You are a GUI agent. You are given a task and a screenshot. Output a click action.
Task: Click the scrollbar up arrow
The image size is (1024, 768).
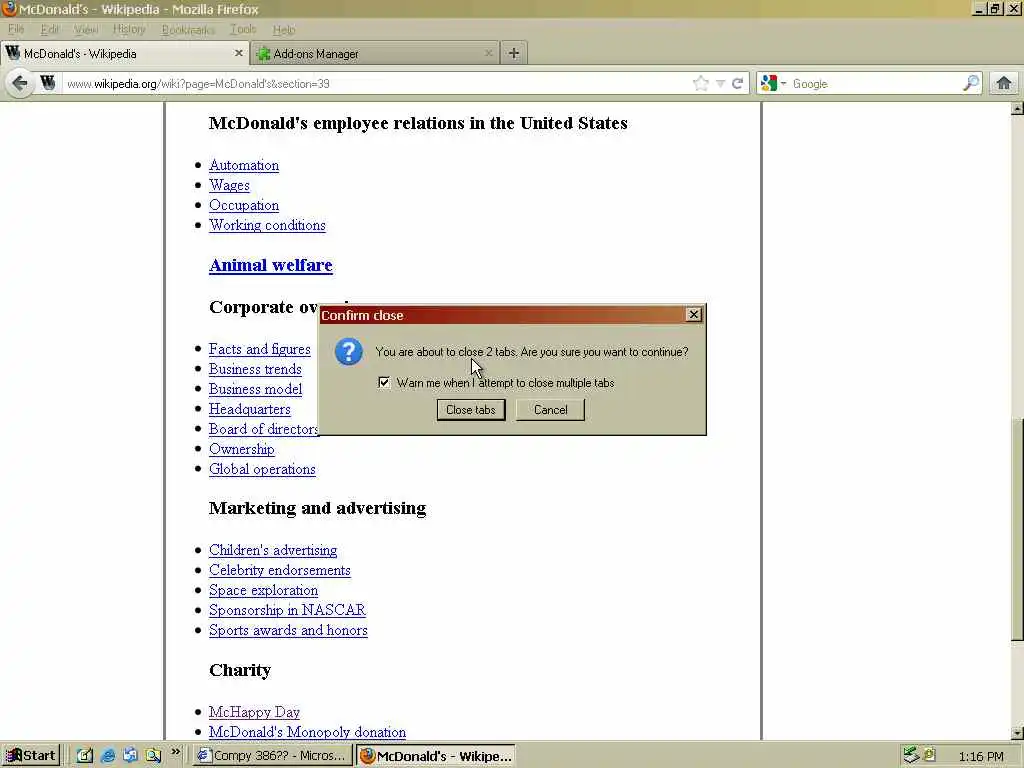tap(1017, 108)
